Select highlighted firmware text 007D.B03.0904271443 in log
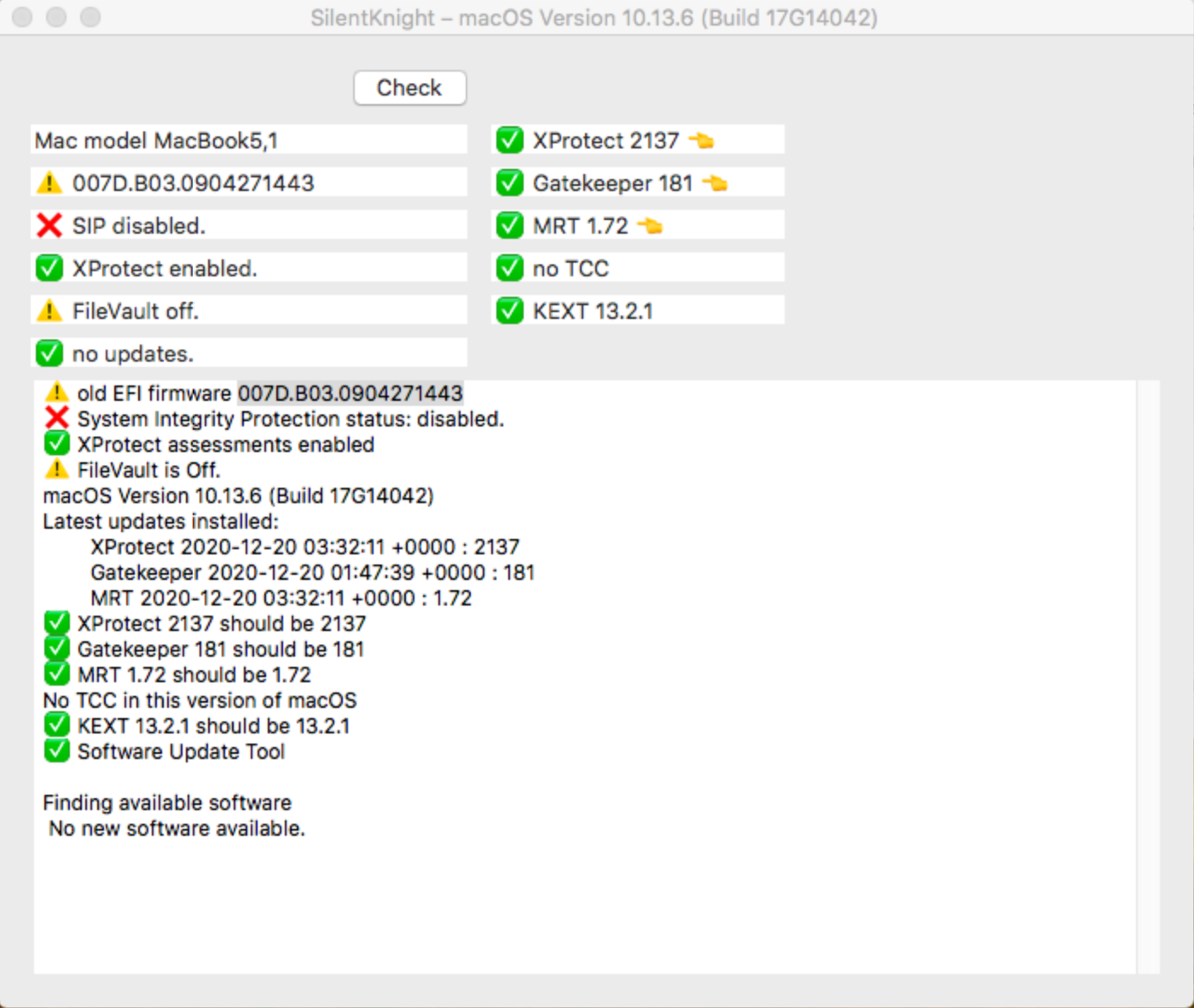Viewport: 1194px width, 1008px height. pos(351,393)
